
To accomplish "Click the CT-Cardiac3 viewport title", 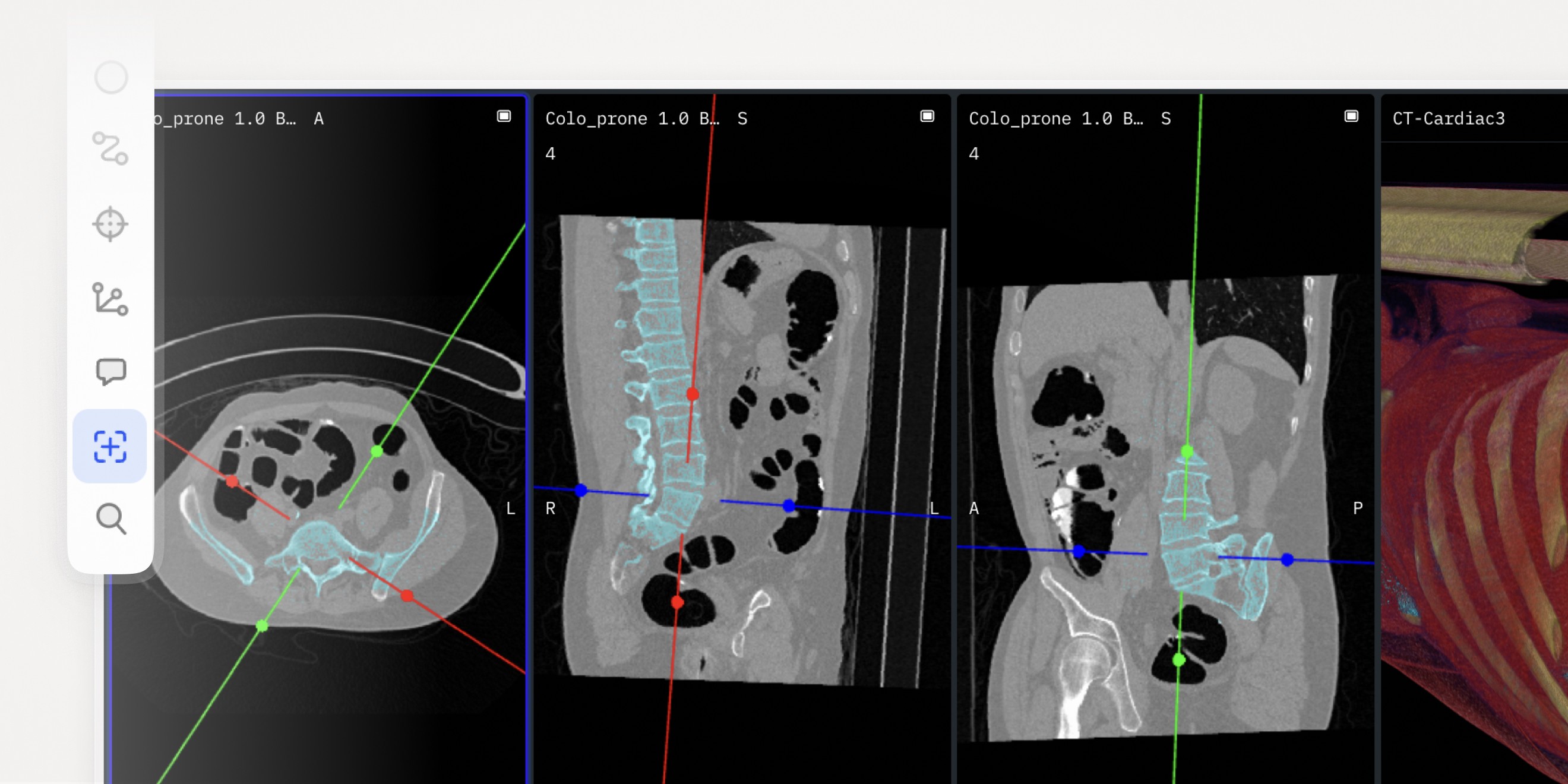I will [x=1448, y=119].
